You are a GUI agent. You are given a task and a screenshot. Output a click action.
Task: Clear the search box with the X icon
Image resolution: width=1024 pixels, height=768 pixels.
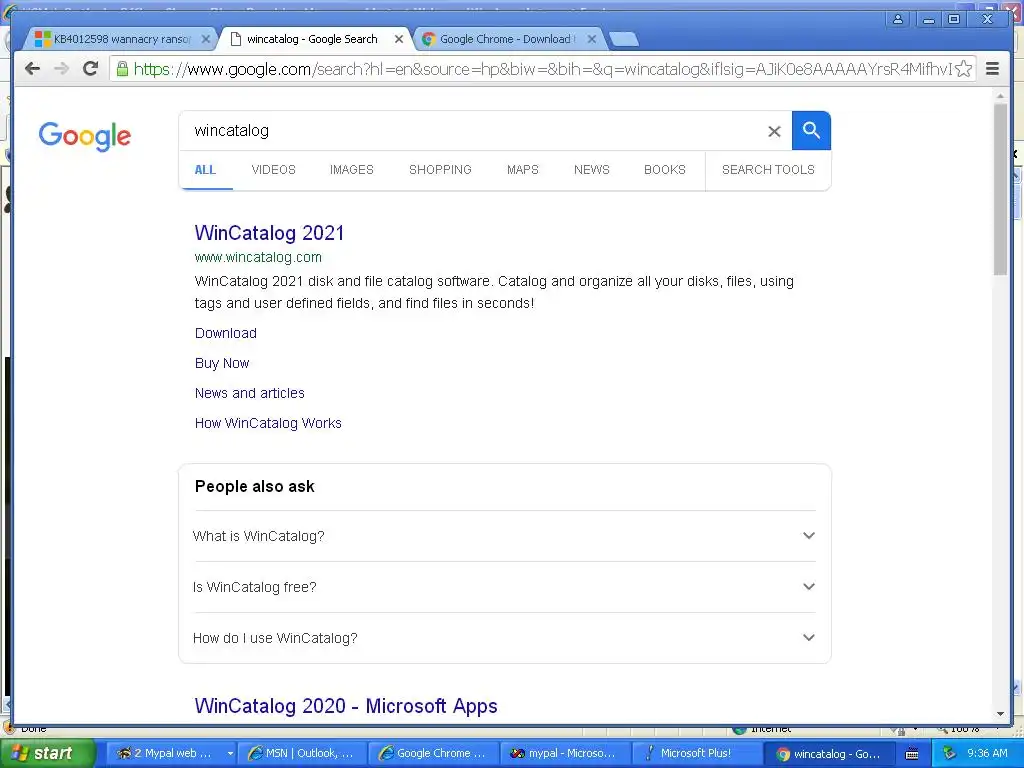pos(774,131)
